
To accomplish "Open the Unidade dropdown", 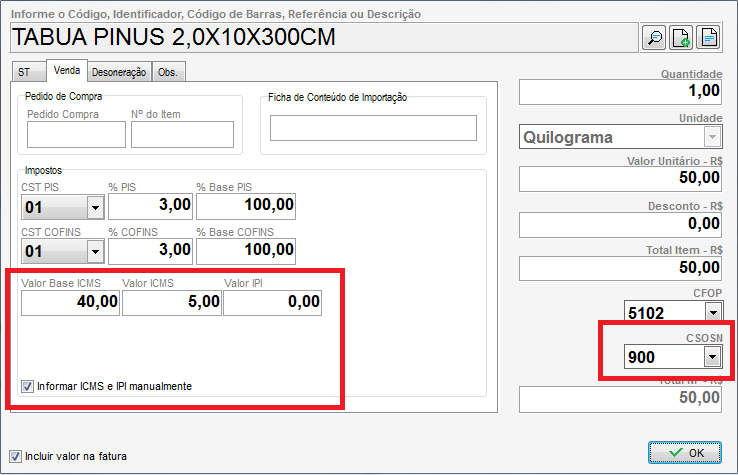I will coord(711,137).
